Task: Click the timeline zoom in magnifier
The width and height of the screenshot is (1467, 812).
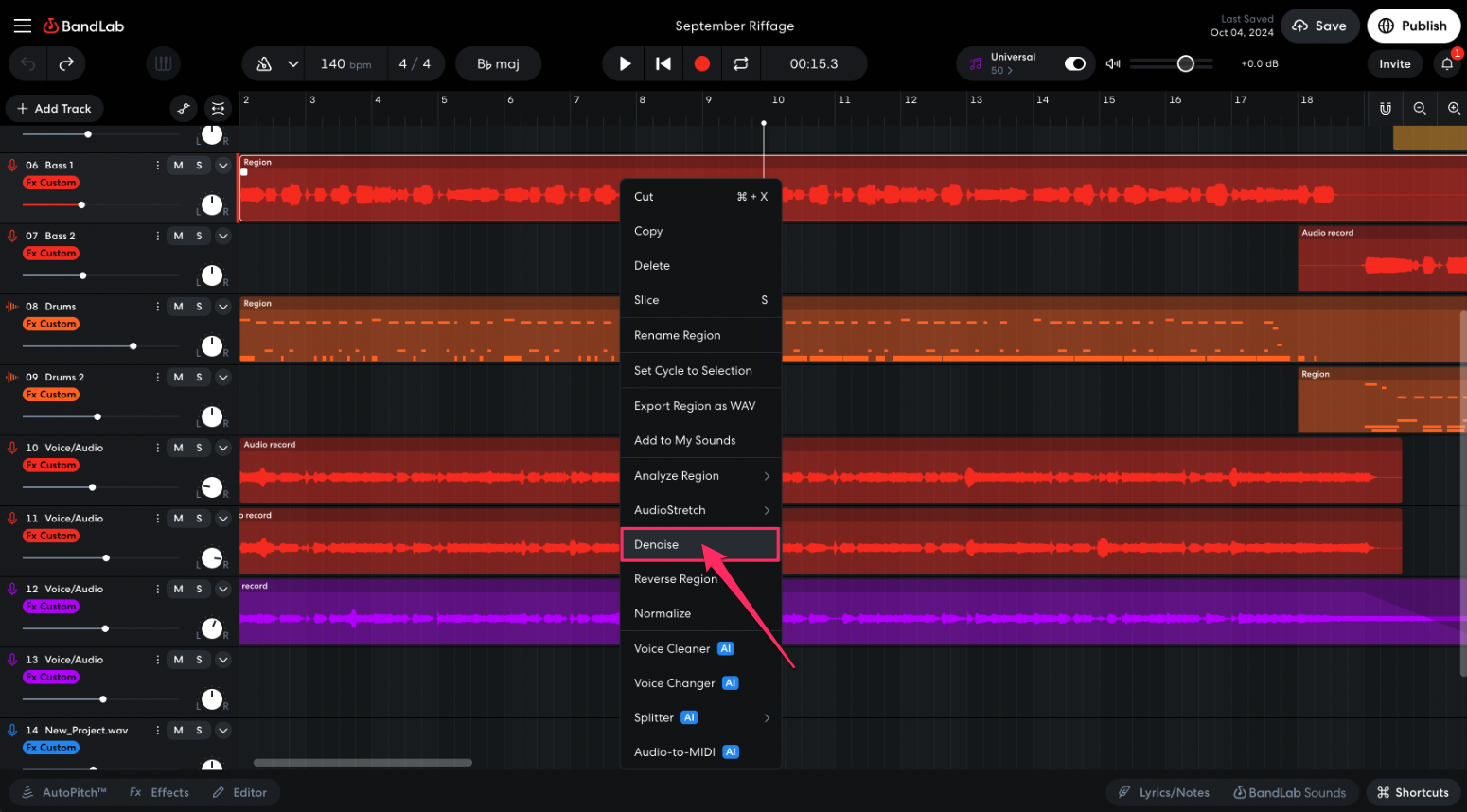Action: pos(1454,108)
